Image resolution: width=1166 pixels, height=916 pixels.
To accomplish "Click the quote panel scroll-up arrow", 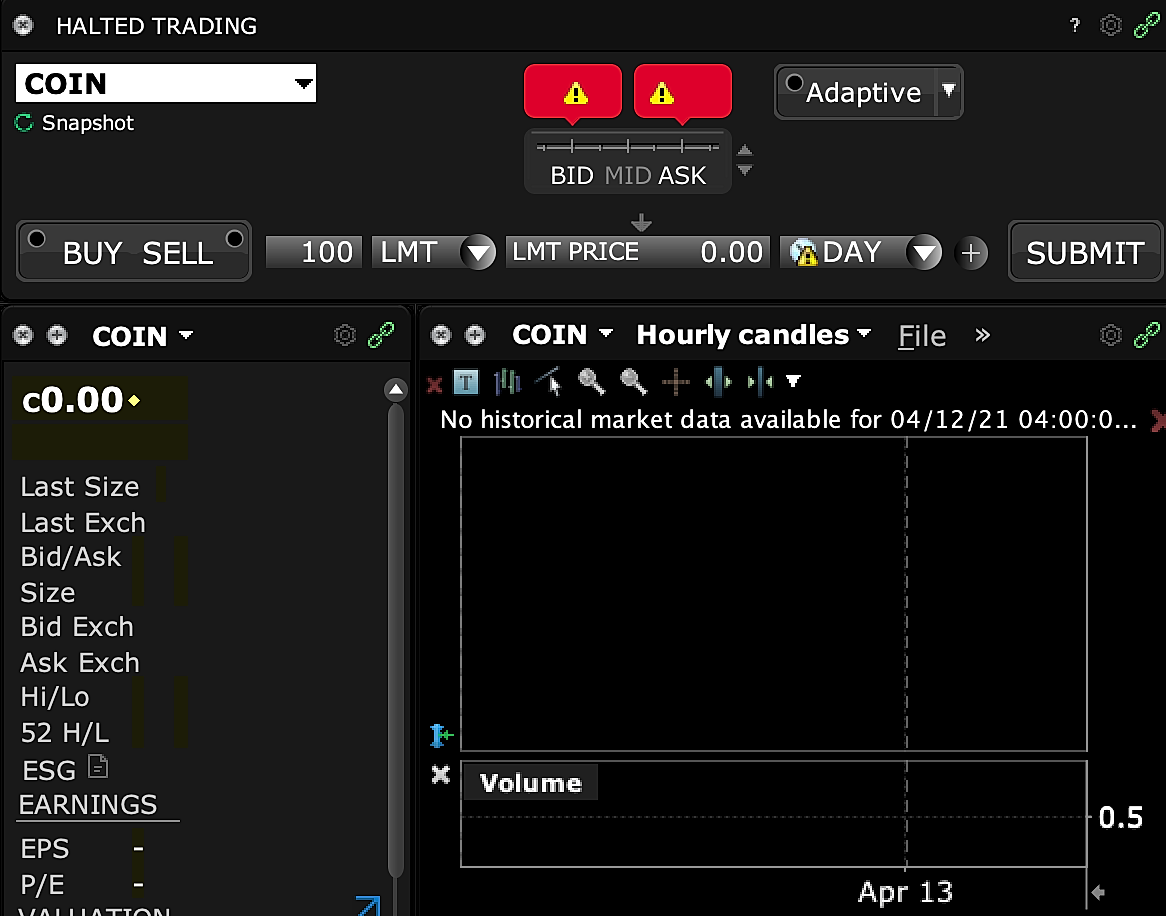I will pyautogui.click(x=396, y=390).
